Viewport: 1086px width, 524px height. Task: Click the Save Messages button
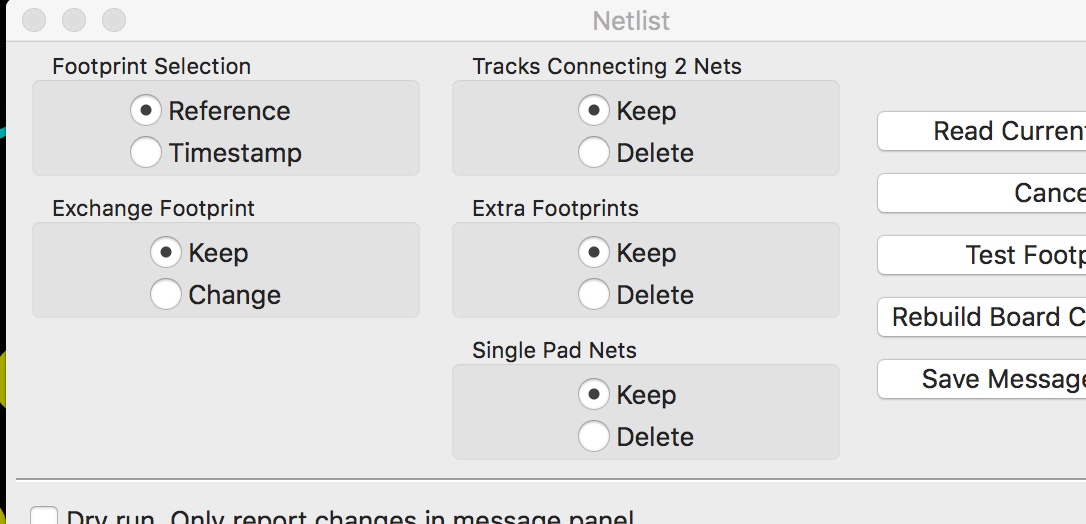(x=982, y=379)
